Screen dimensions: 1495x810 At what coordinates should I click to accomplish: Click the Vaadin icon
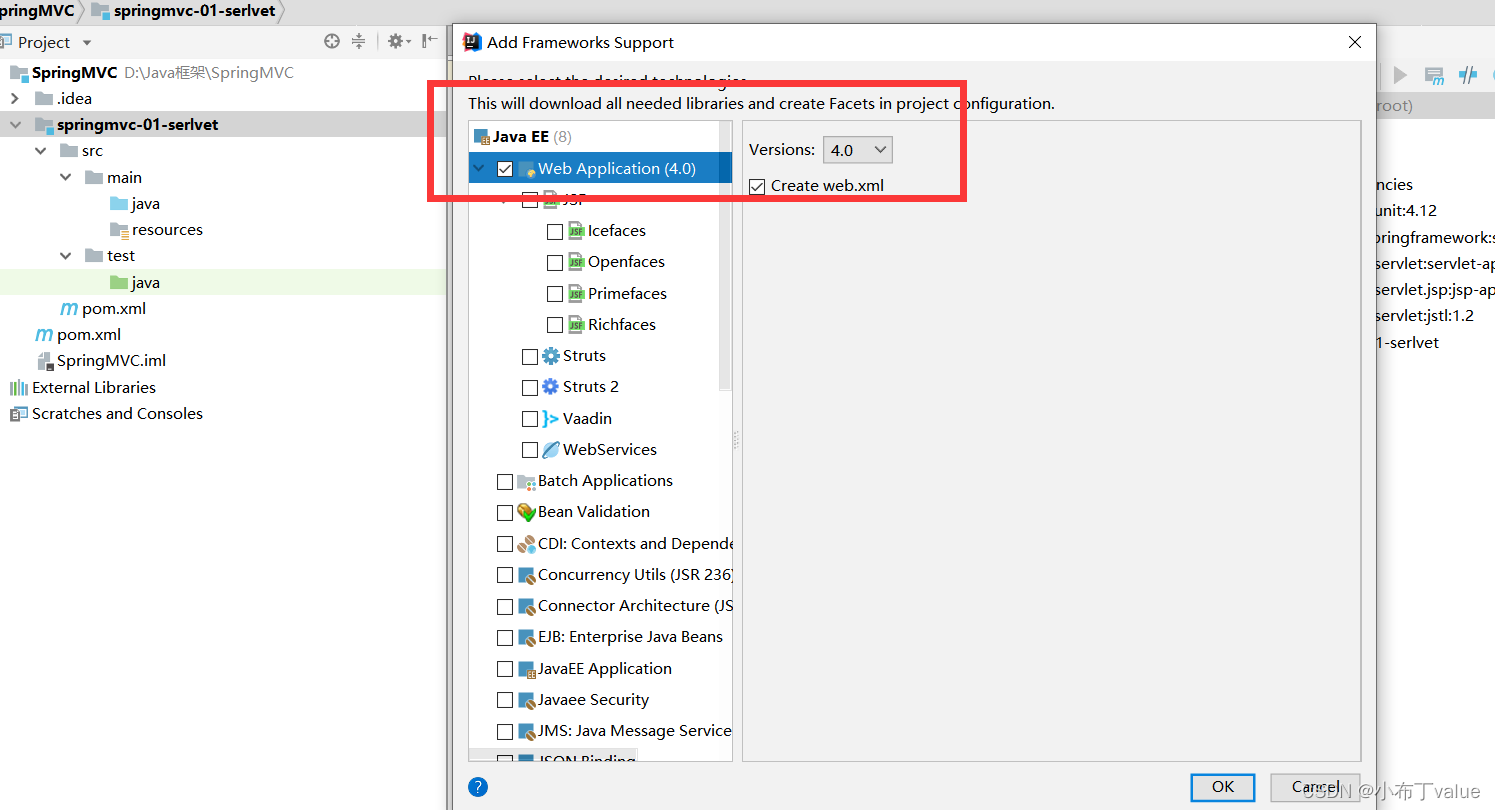point(551,419)
